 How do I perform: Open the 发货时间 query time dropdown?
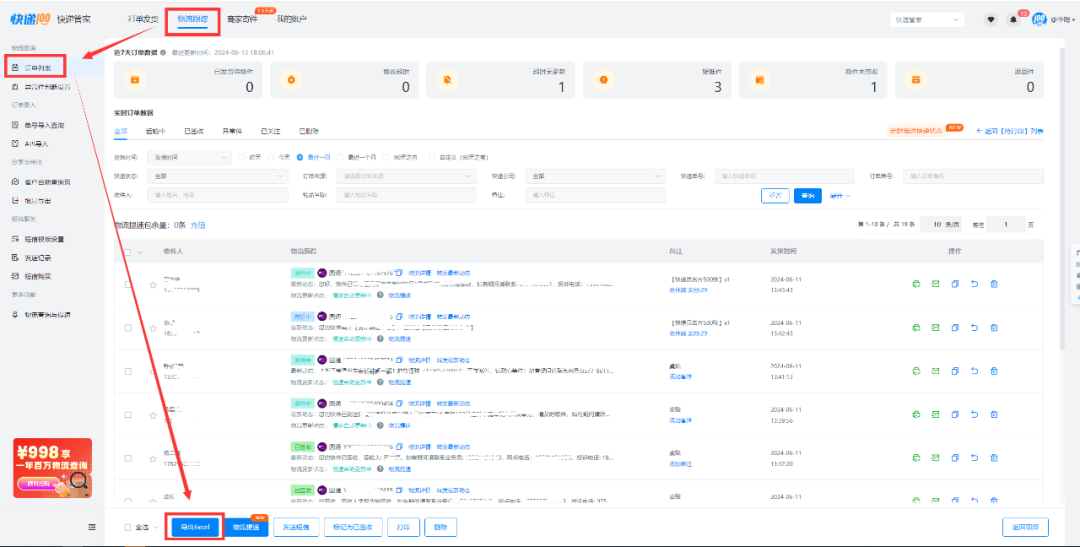pos(189,158)
